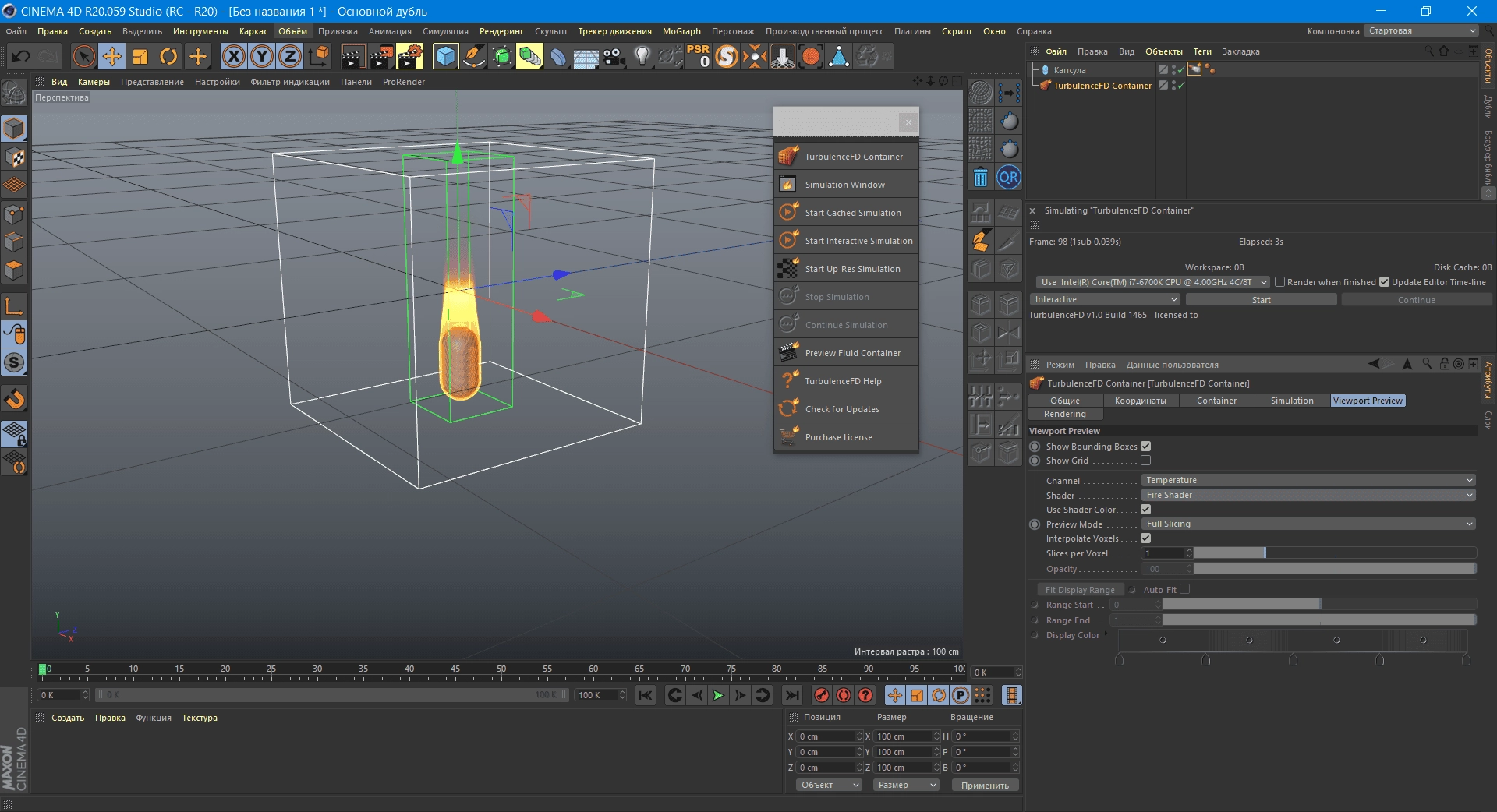Open the Intel CPU device dropdown
Image resolution: width=1497 pixels, height=812 pixels.
(1152, 282)
